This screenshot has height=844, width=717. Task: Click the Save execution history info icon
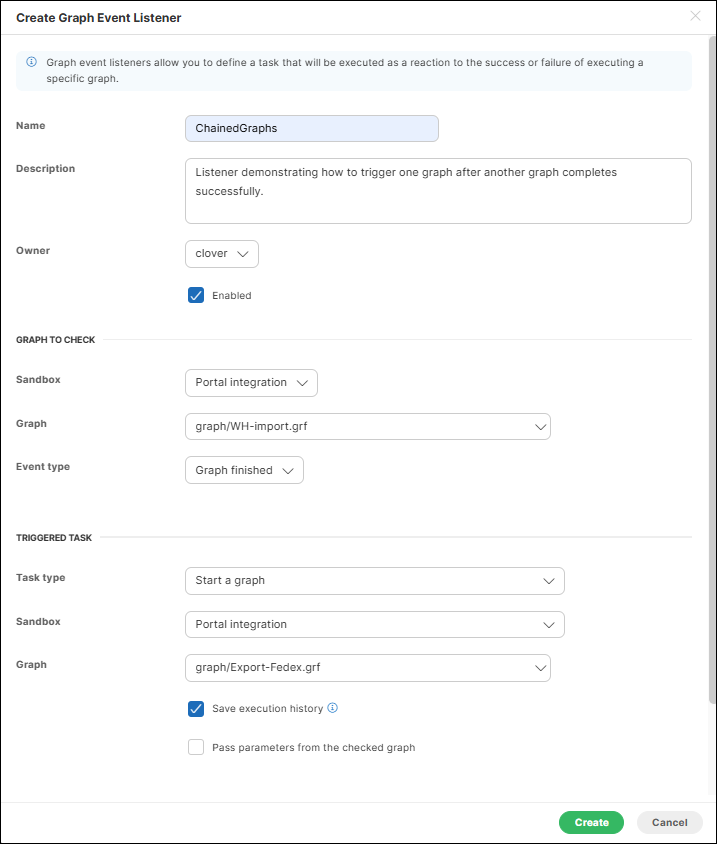pos(333,708)
